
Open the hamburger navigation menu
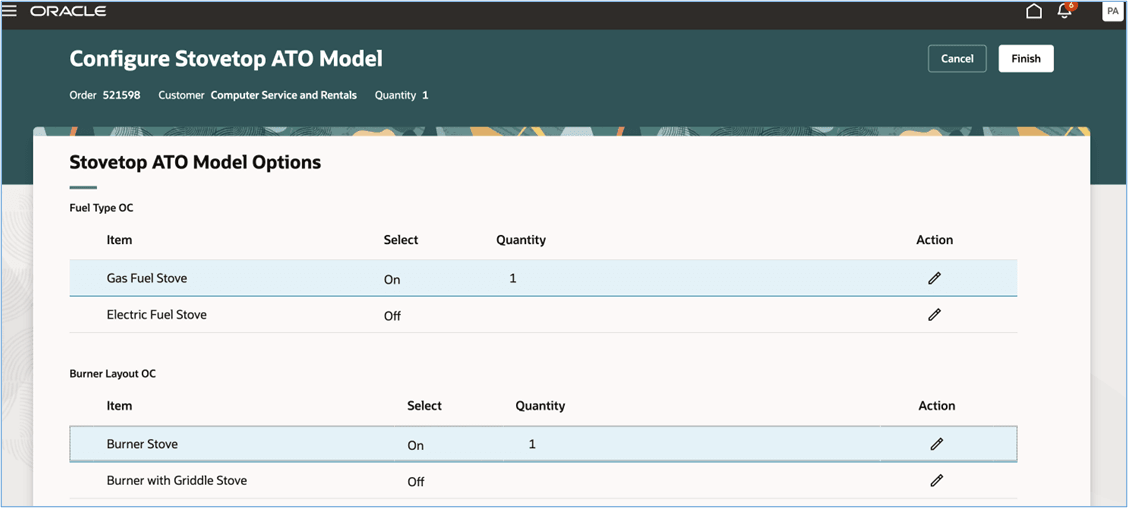[10, 11]
